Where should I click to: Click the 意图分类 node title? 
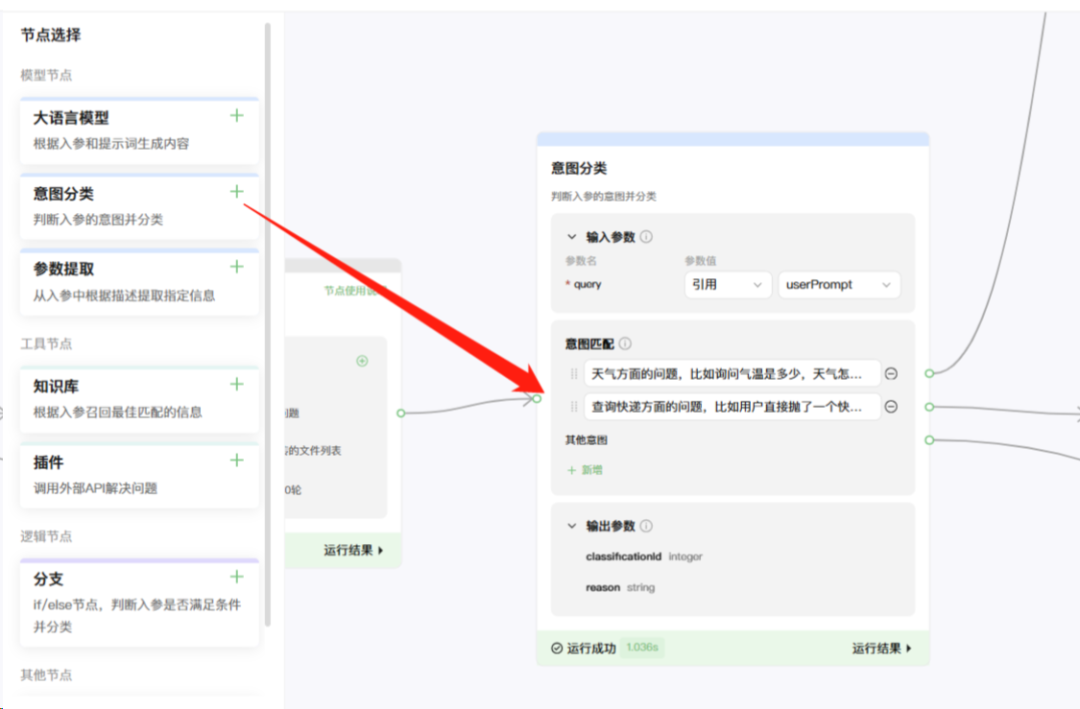(579, 168)
